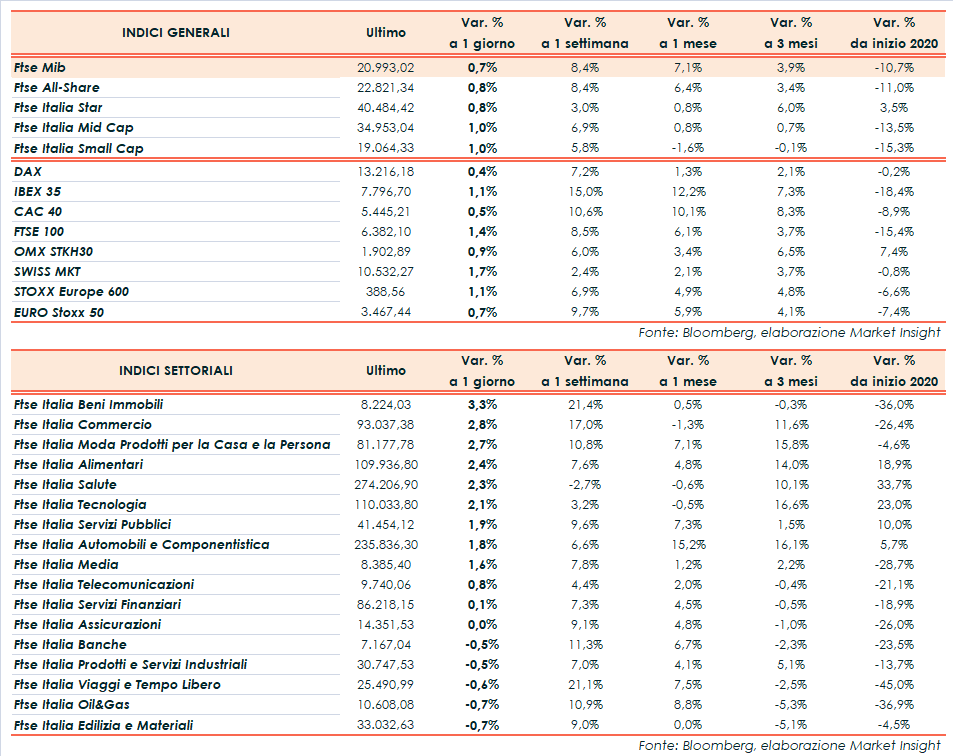Click the INDICI GENERALI table header
The width and height of the screenshot is (953, 756).
(x=175, y=32)
